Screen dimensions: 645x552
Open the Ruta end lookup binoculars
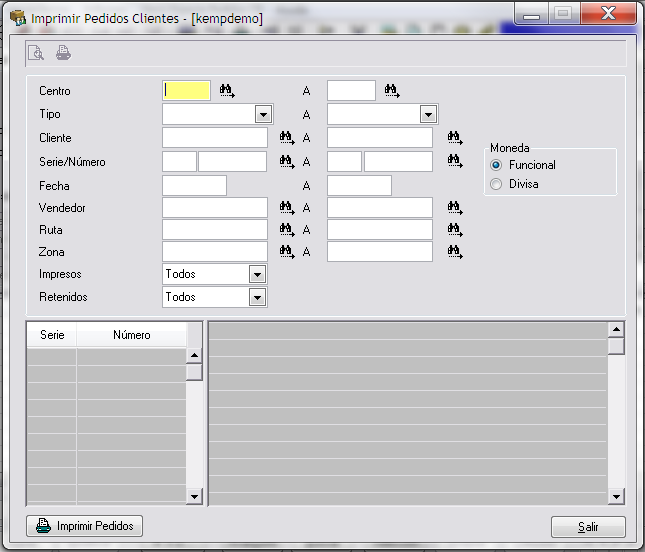click(x=455, y=230)
